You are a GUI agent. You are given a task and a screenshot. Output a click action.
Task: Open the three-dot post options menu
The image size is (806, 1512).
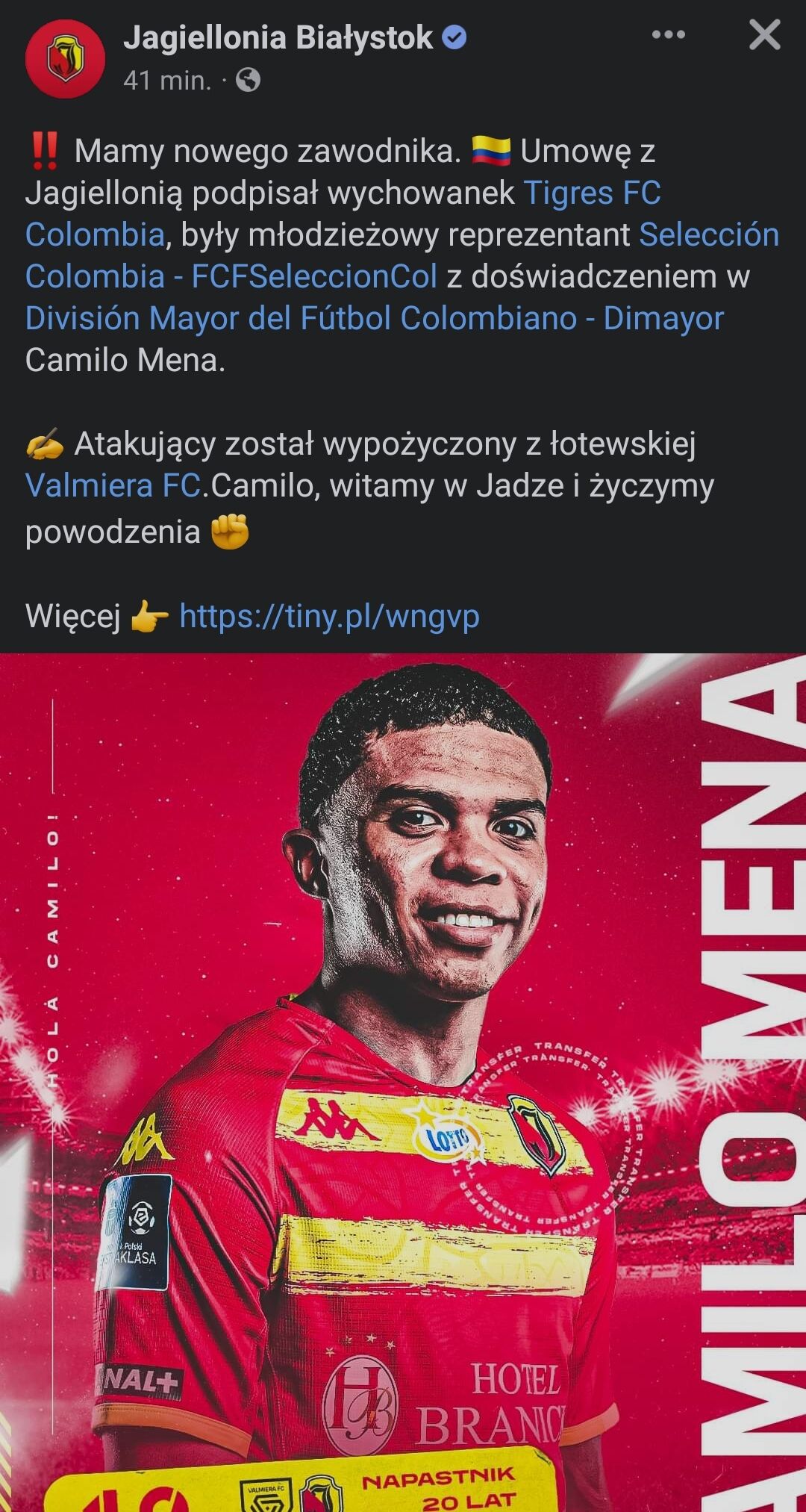pos(669,35)
